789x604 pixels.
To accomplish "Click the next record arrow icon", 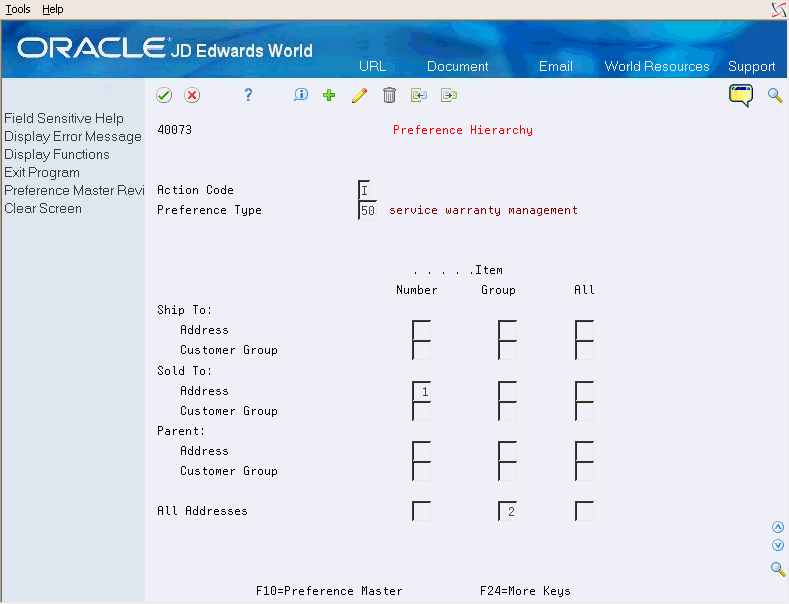I will (449, 95).
